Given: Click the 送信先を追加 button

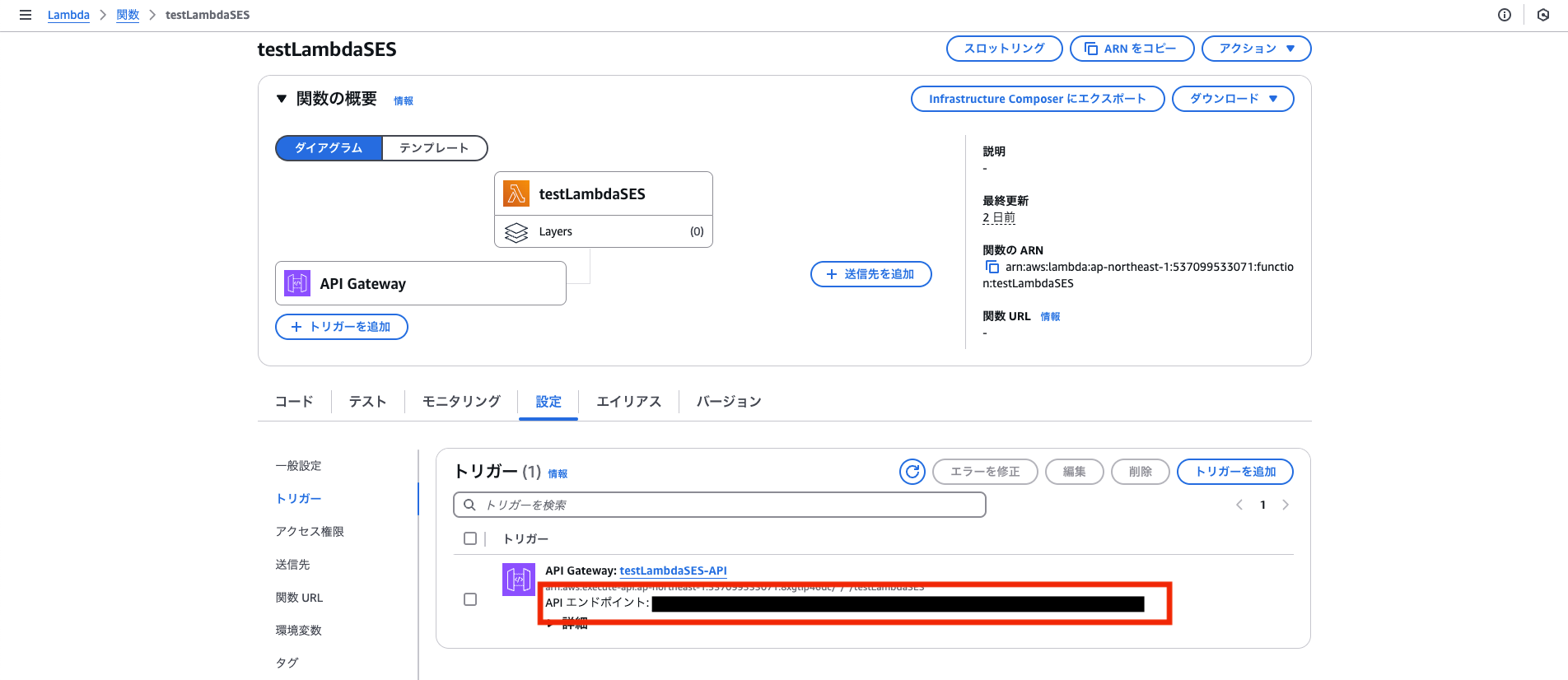Looking at the screenshot, I should [870, 274].
